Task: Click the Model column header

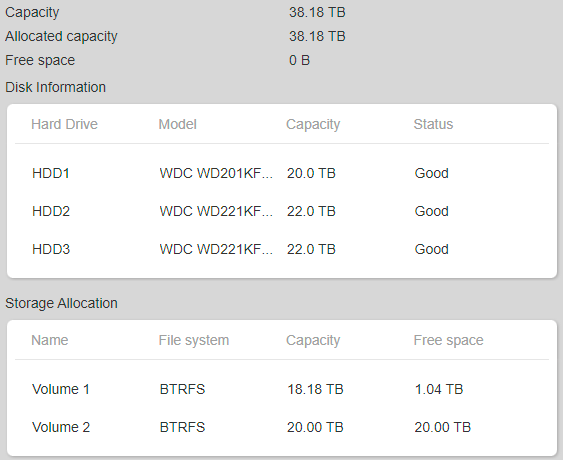Action: [177, 124]
